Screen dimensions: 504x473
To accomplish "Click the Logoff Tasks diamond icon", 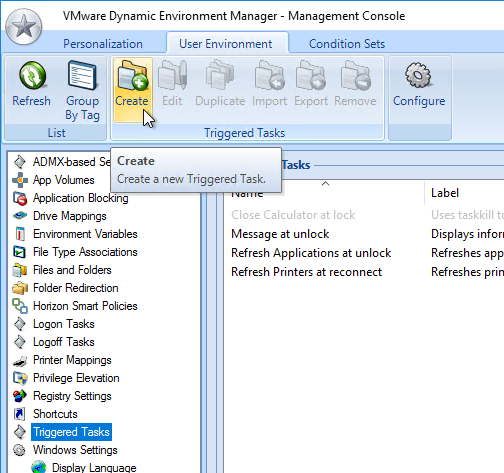I will coord(20,342).
